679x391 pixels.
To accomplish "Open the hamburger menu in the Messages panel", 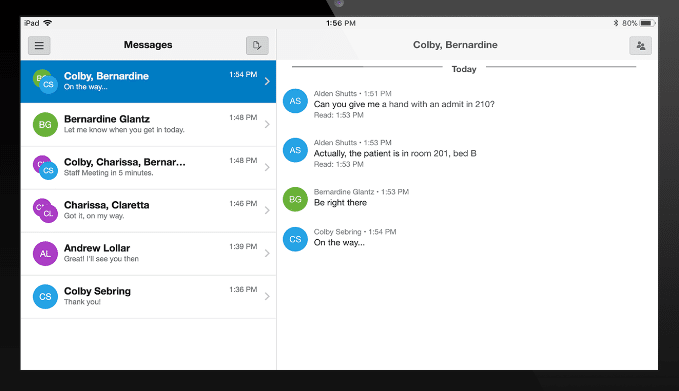I will [39, 45].
